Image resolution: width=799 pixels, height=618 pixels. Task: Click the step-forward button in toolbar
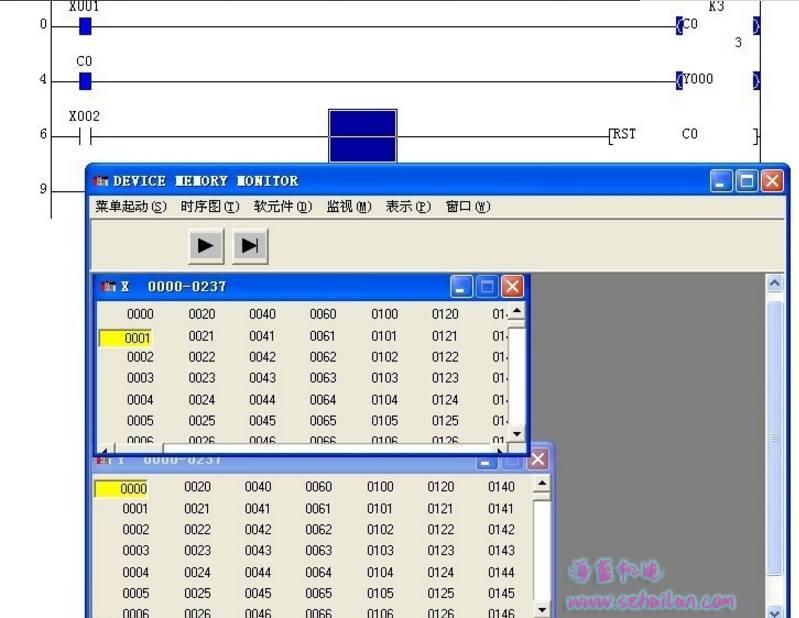coord(250,245)
